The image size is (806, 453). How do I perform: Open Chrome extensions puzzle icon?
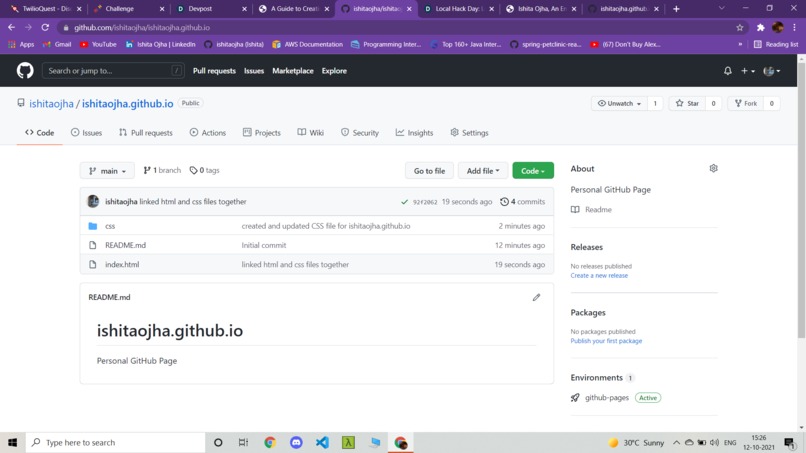tap(760, 27)
